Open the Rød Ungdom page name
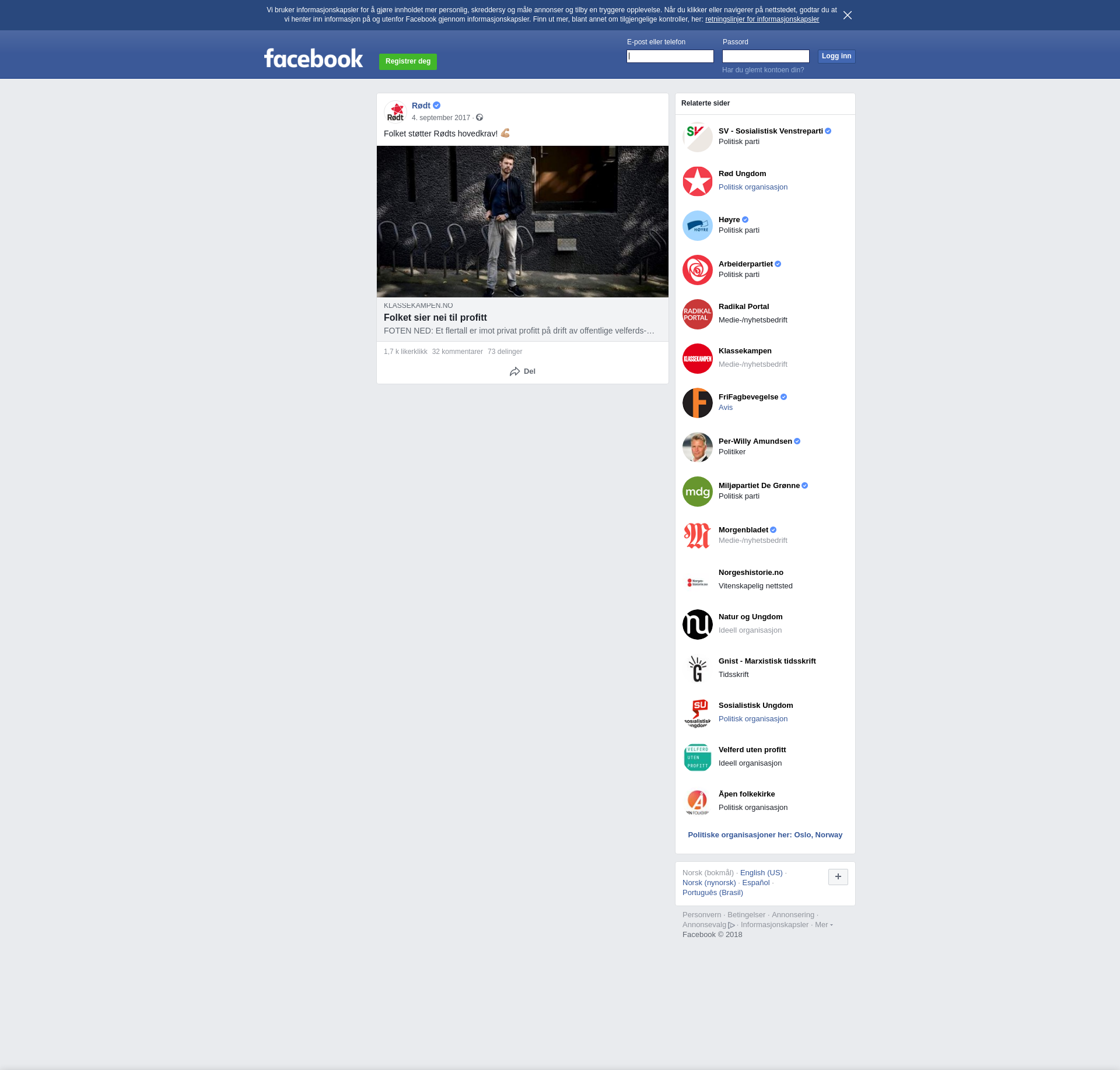Screen dimensions: 1120x1070 click(742, 174)
